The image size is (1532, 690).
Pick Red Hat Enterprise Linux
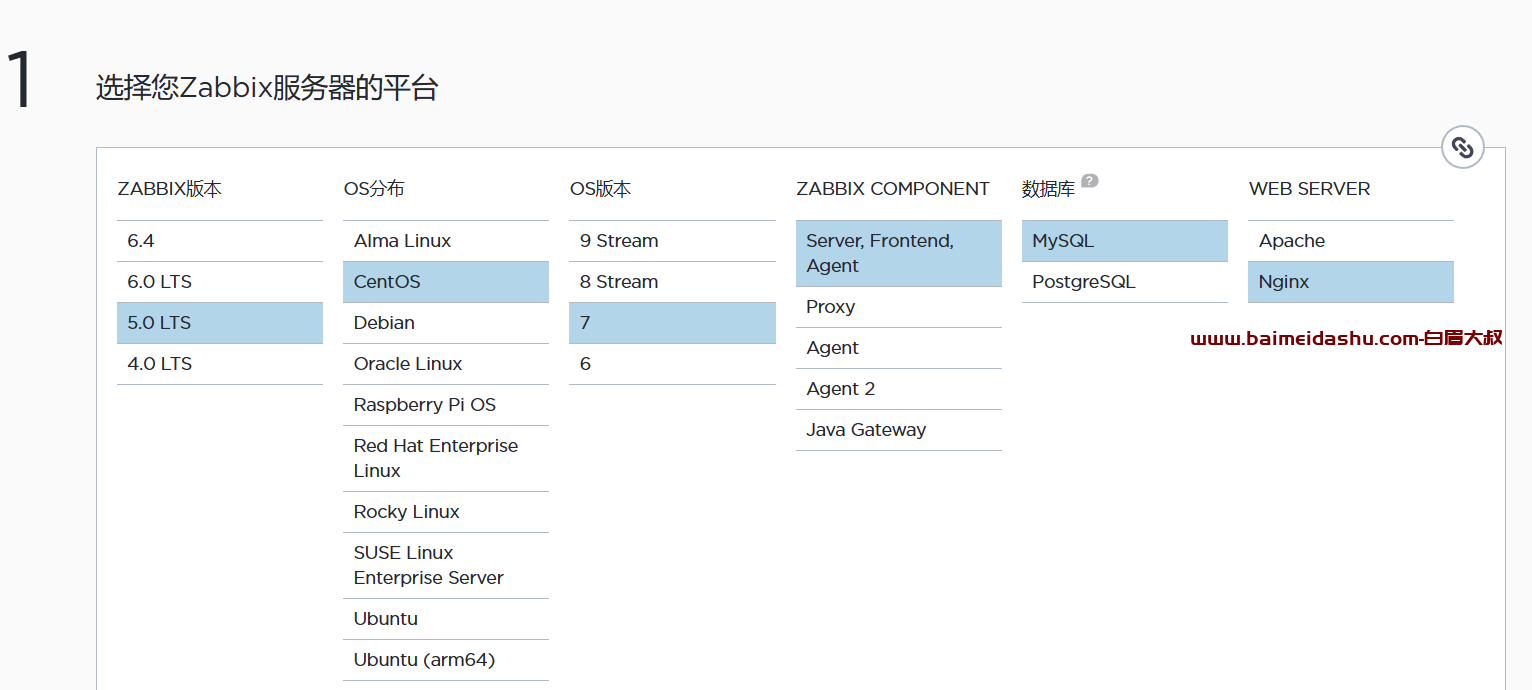446,458
